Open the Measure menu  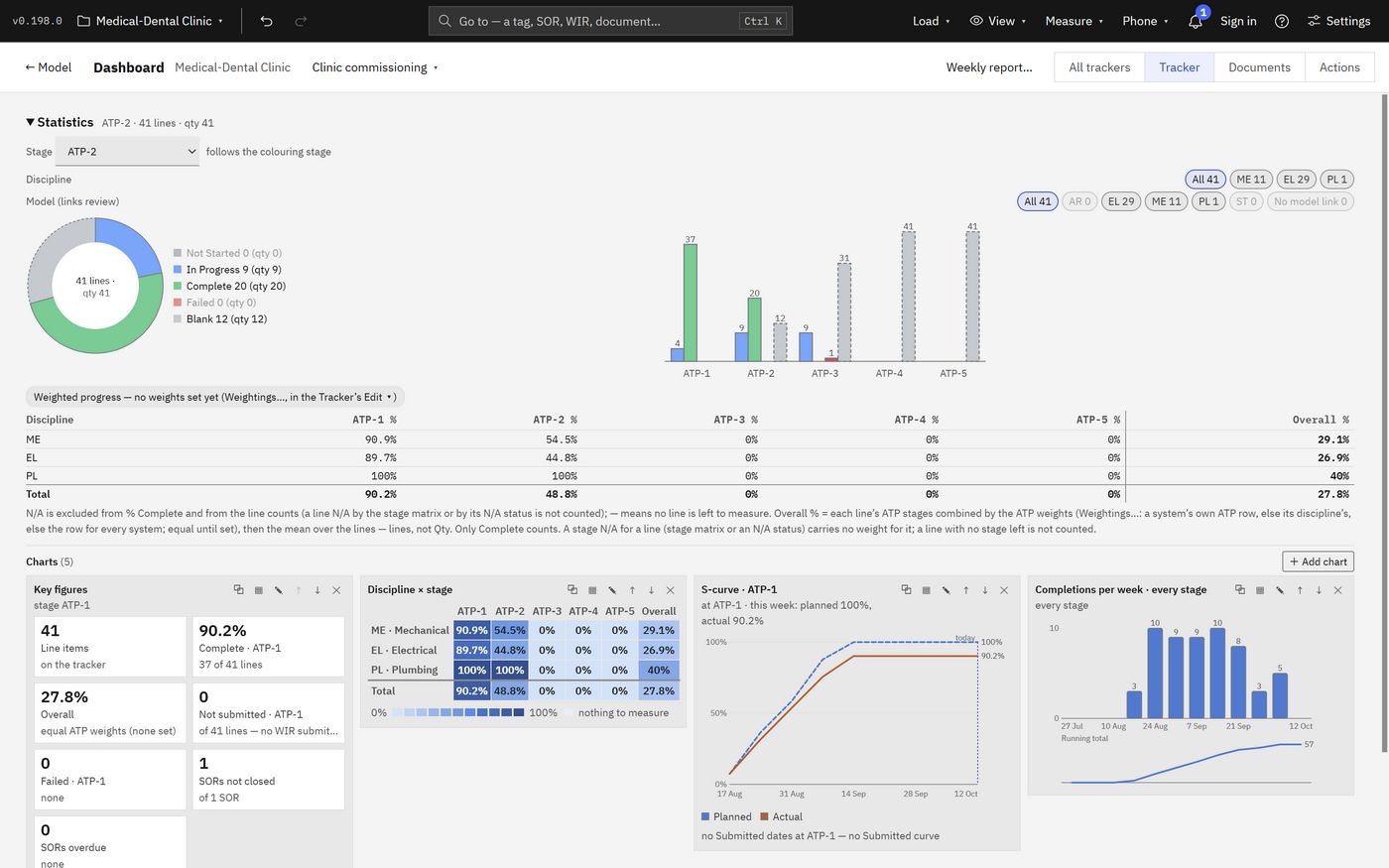(1073, 21)
